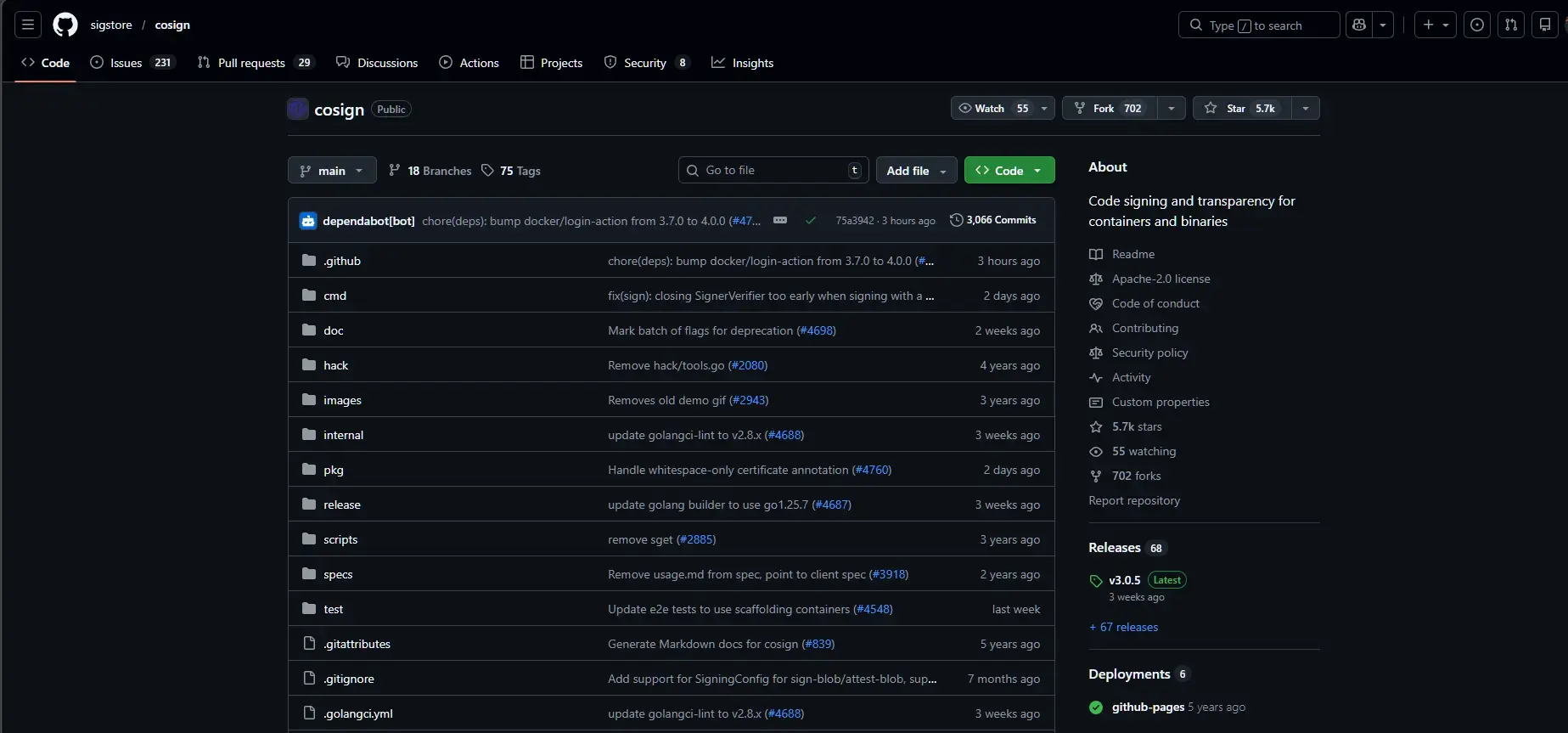Screen dimensions: 1568x733
Task: Fork the cosign repository
Action: pyautogui.click(x=1110, y=108)
